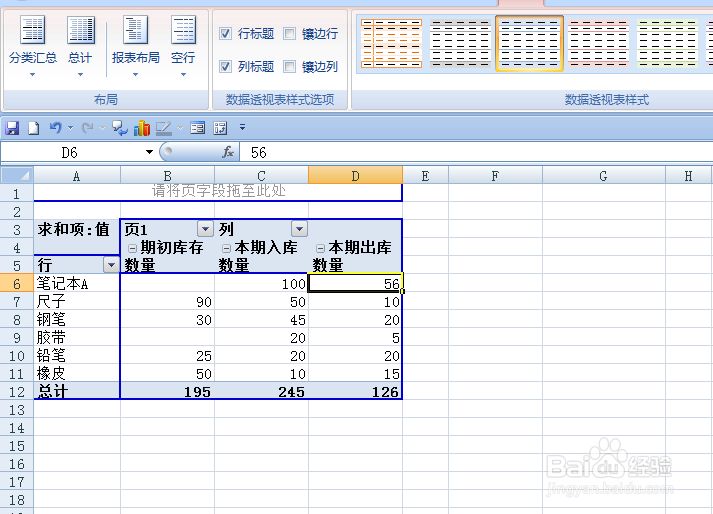
Task: Select the 钢笔 row label cell
Action: point(77,319)
